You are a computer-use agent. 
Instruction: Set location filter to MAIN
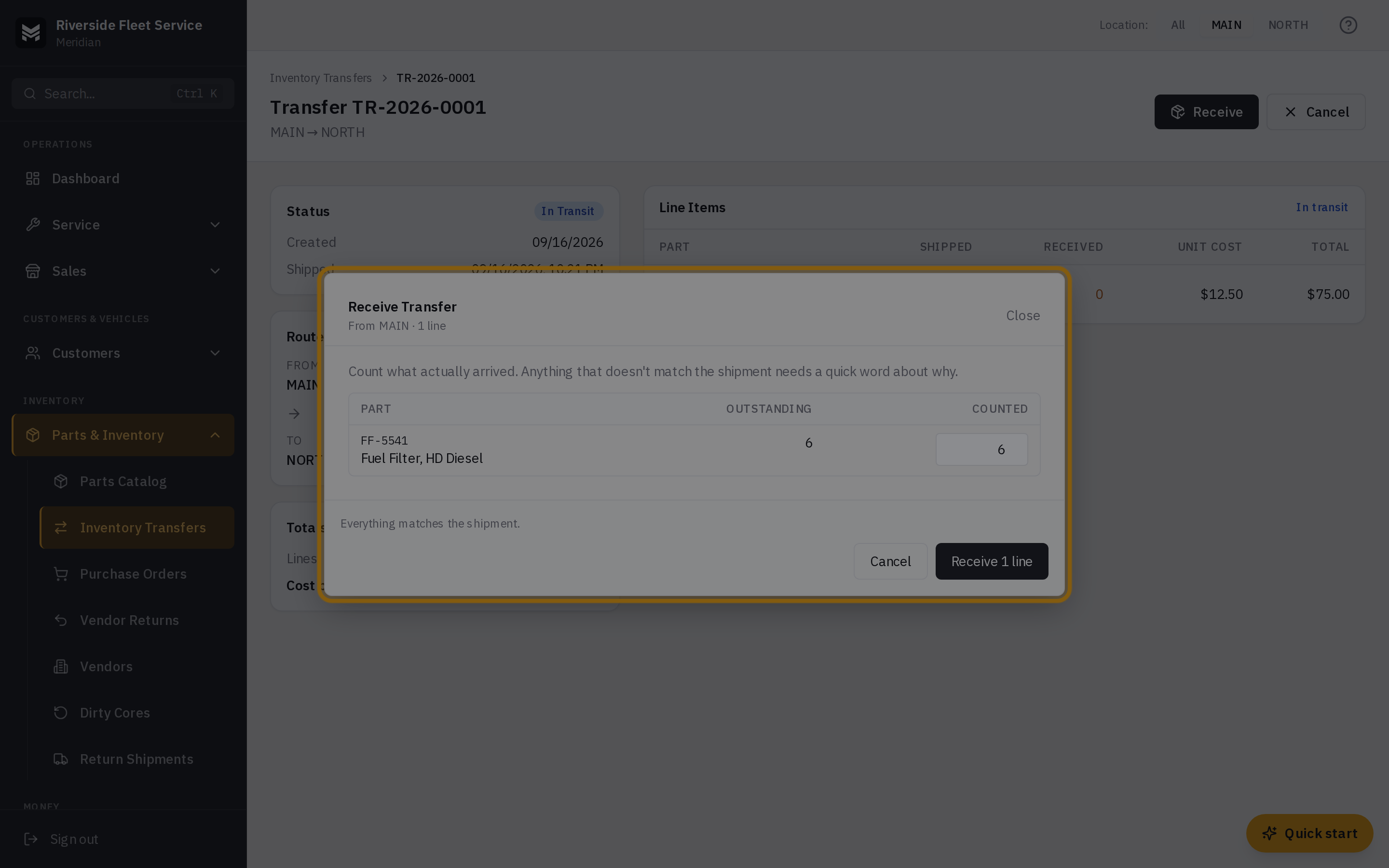(x=1226, y=25)
